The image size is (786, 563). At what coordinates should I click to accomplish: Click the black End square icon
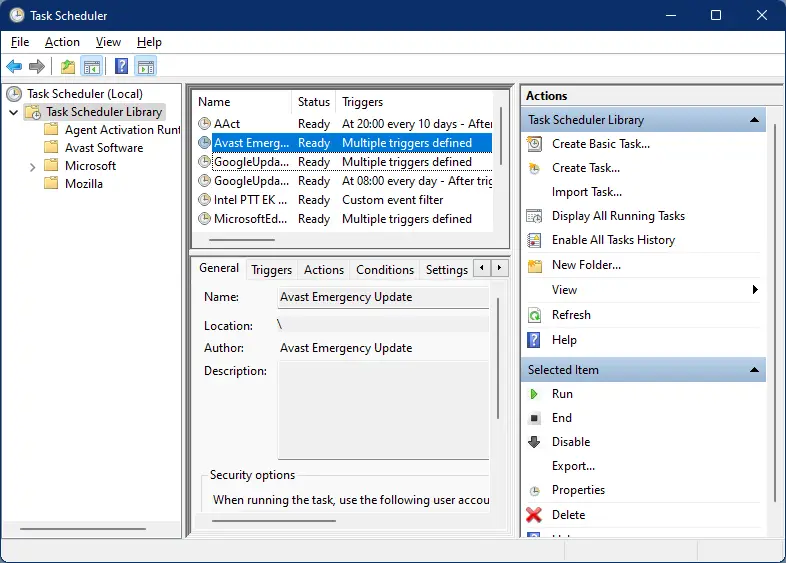(534, 418)
